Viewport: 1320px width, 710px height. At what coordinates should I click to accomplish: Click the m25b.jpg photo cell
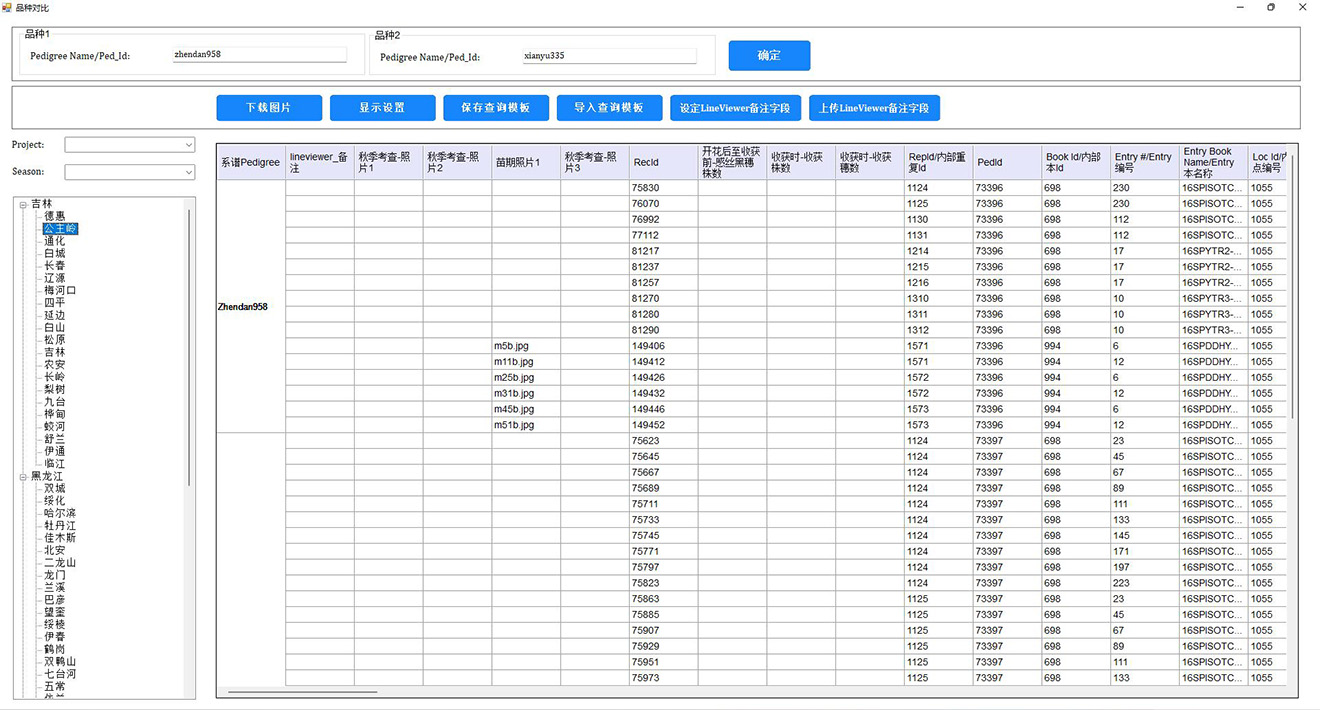(x=526, y=378)
